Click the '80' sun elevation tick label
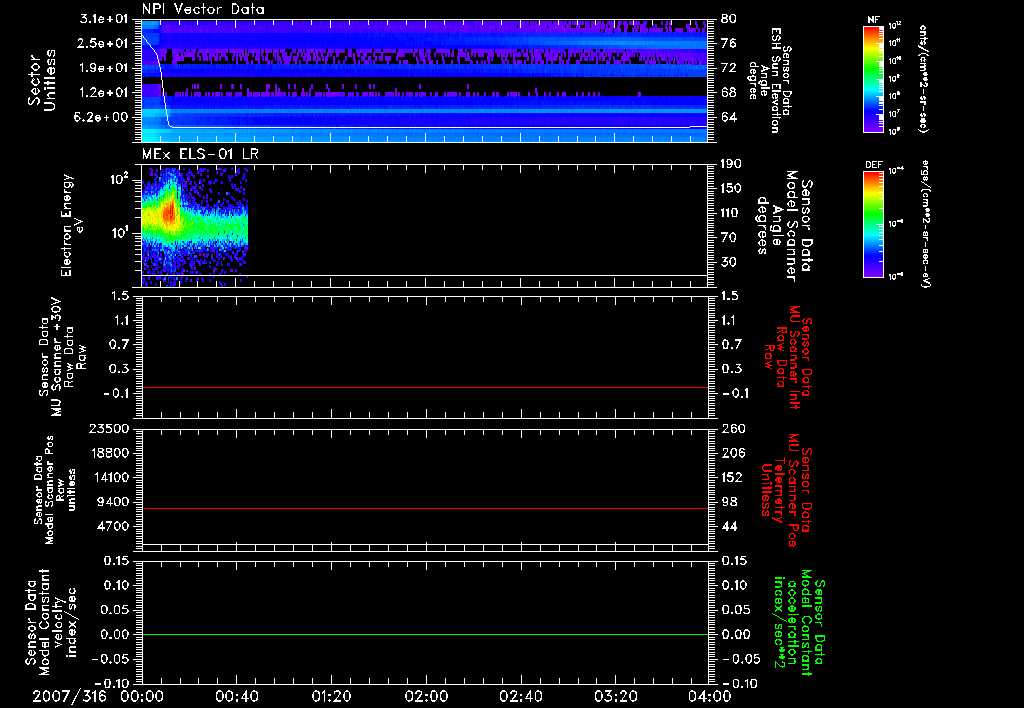 click(729, 19)
